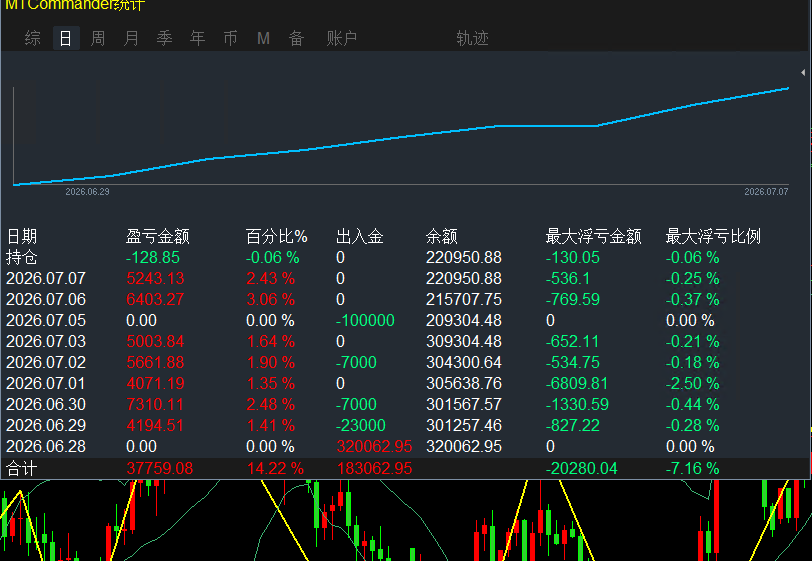Click the -100000 withdrawal value
This screenshot has height=561, width=812.
[365, 321]
